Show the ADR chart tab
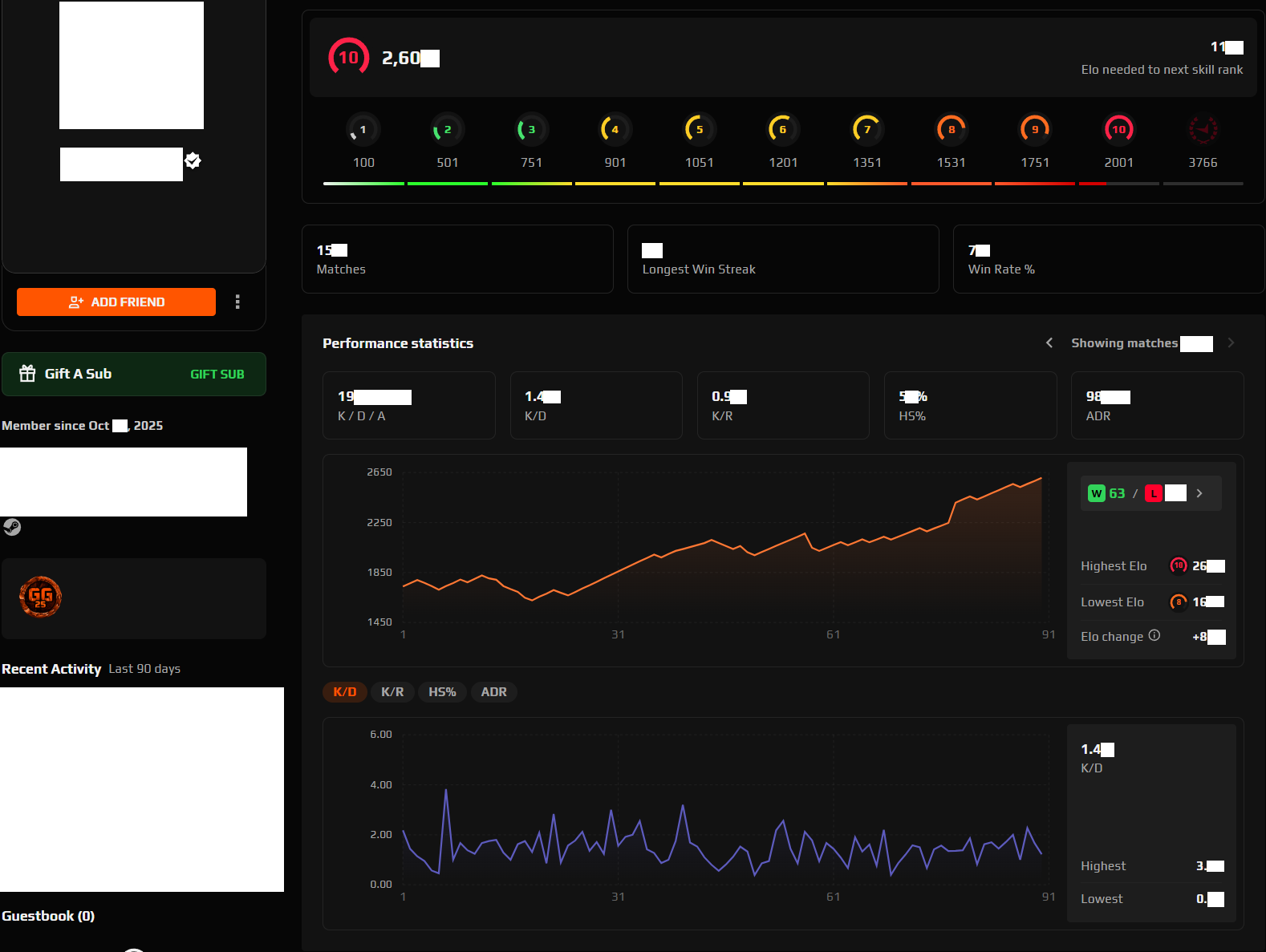1266x952 pixels. [493, 692]
